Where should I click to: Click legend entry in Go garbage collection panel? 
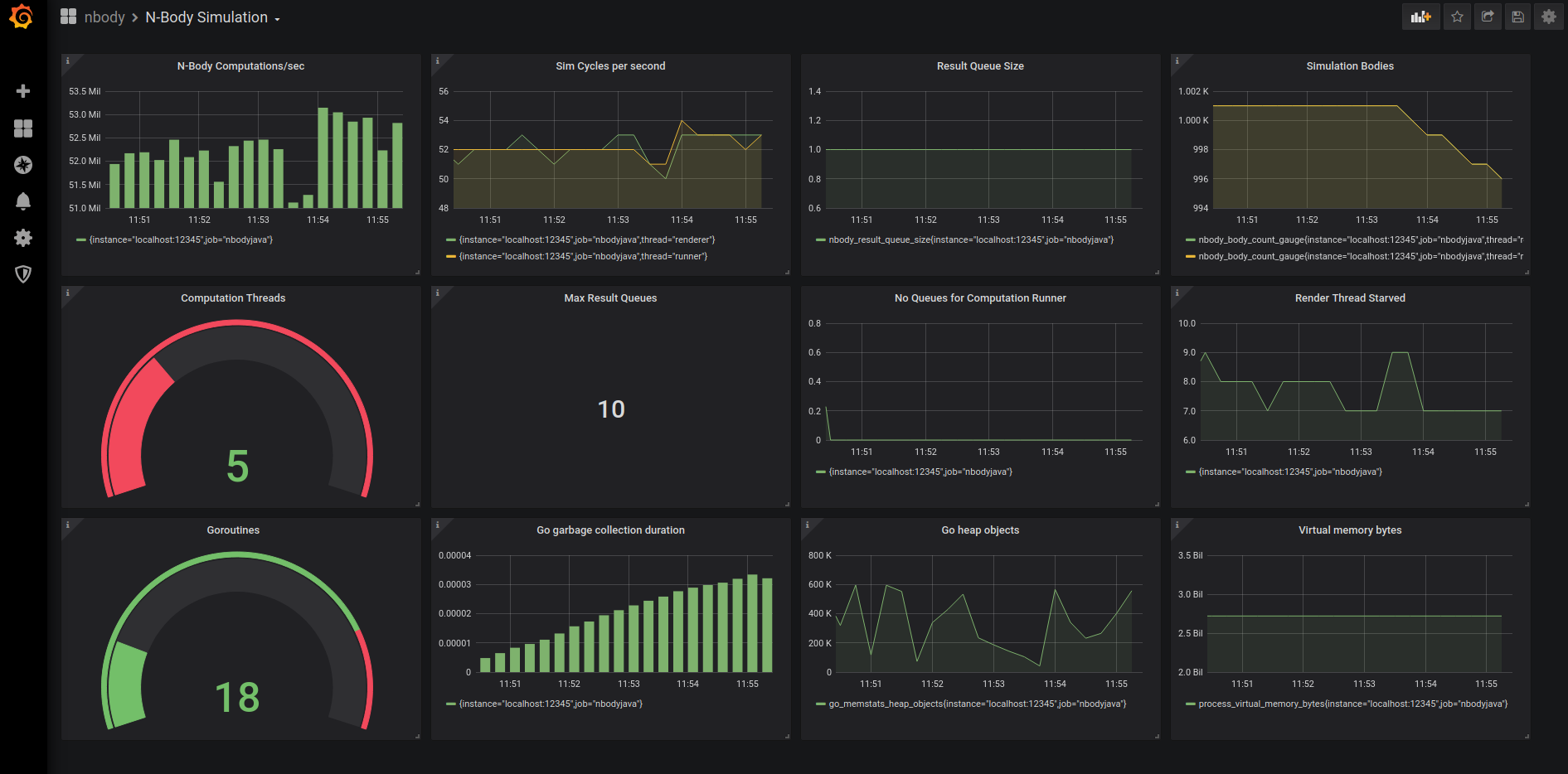pyautogui.click(x=551, y=704)
